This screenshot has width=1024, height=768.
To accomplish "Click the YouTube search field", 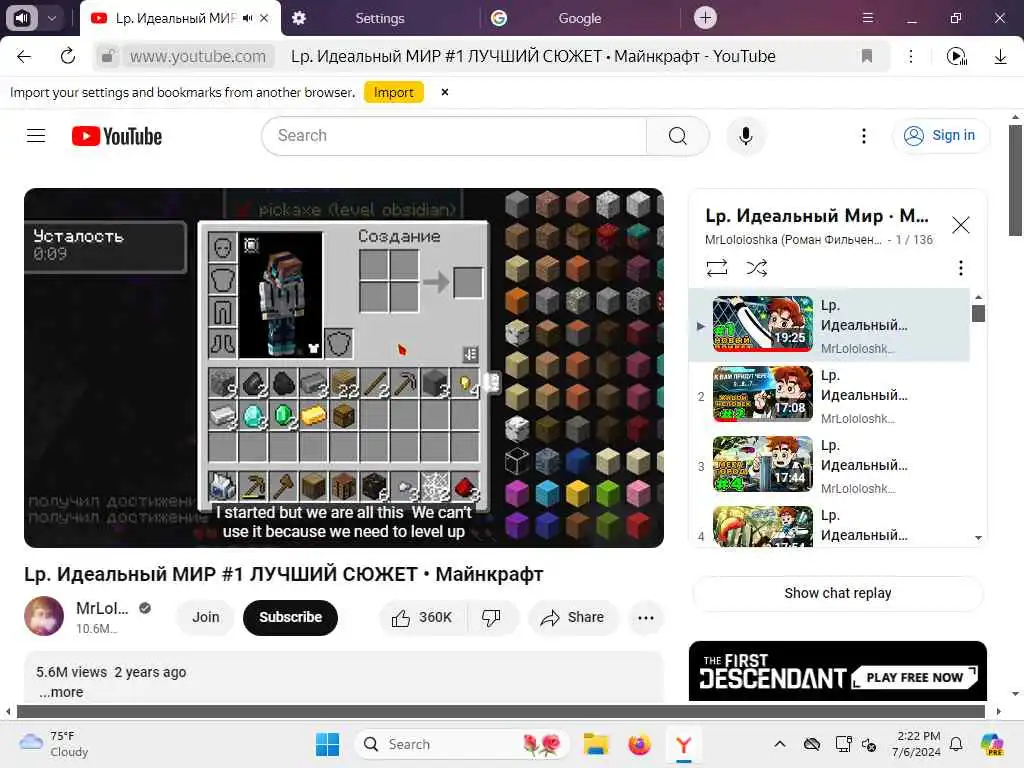I will (454, 136).
